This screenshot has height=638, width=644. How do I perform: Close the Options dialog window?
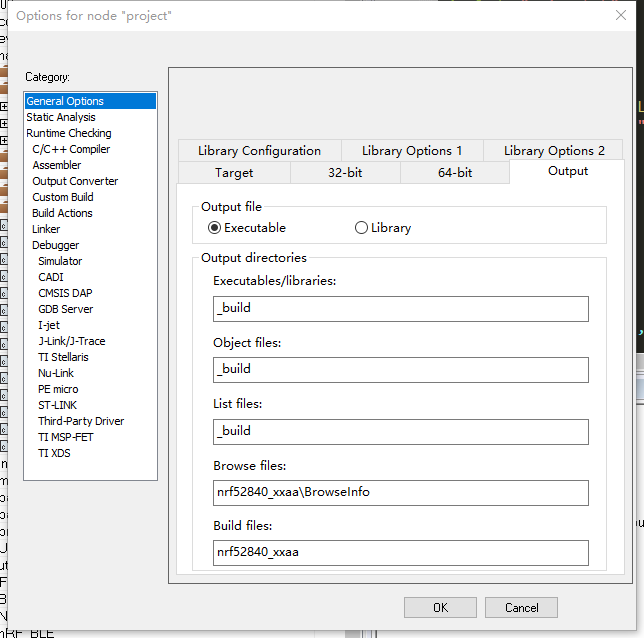coord(621,14)
